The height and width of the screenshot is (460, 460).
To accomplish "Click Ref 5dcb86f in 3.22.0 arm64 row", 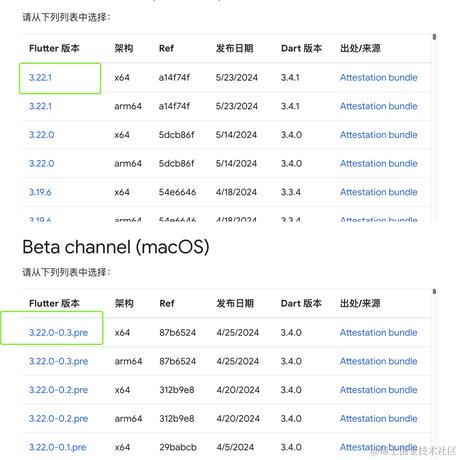I will tap(176, 164).
